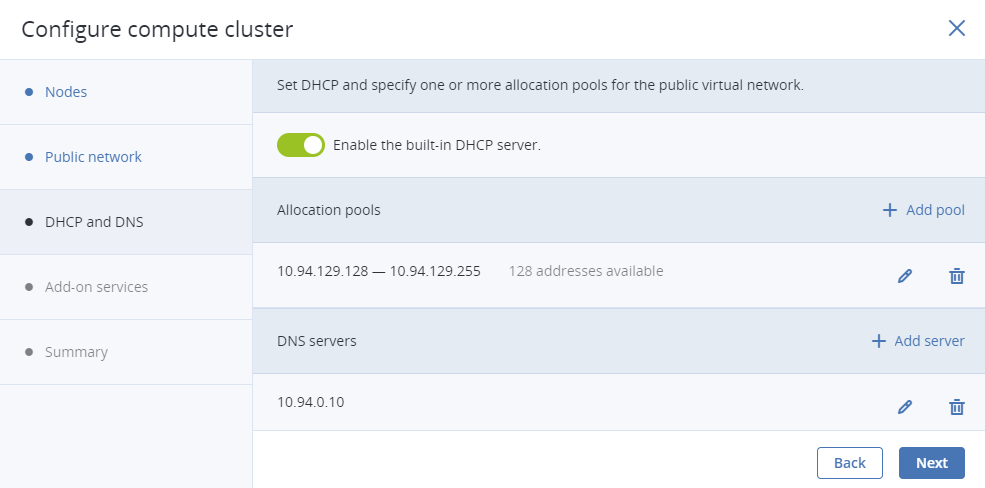Screen dimensions: 985x488
Task: Close the Configure compute cluster dialog
Action: pyautogui.click(x=956, y=28)
